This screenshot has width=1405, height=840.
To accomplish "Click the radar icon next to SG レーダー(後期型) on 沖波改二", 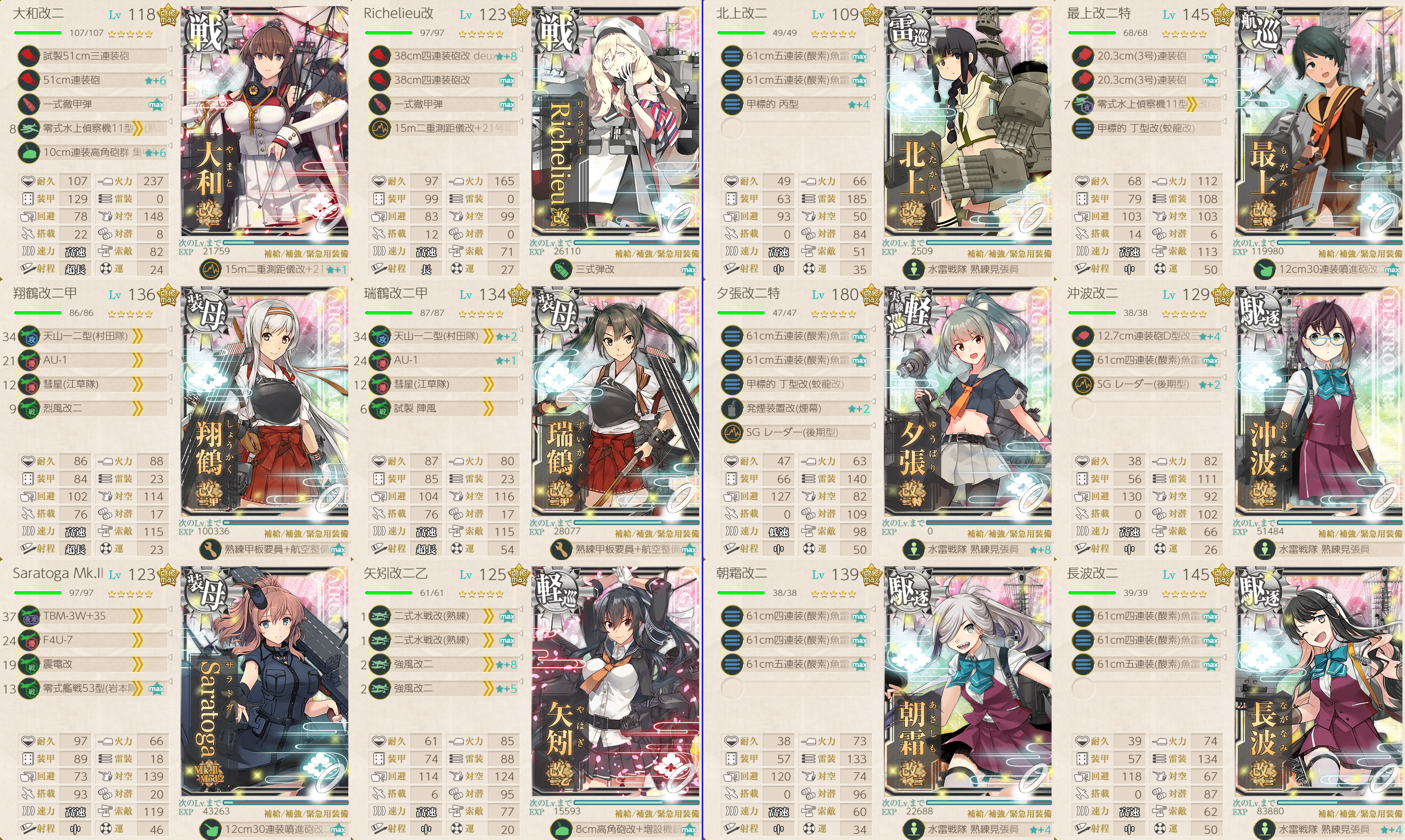I will (1083, 384).
